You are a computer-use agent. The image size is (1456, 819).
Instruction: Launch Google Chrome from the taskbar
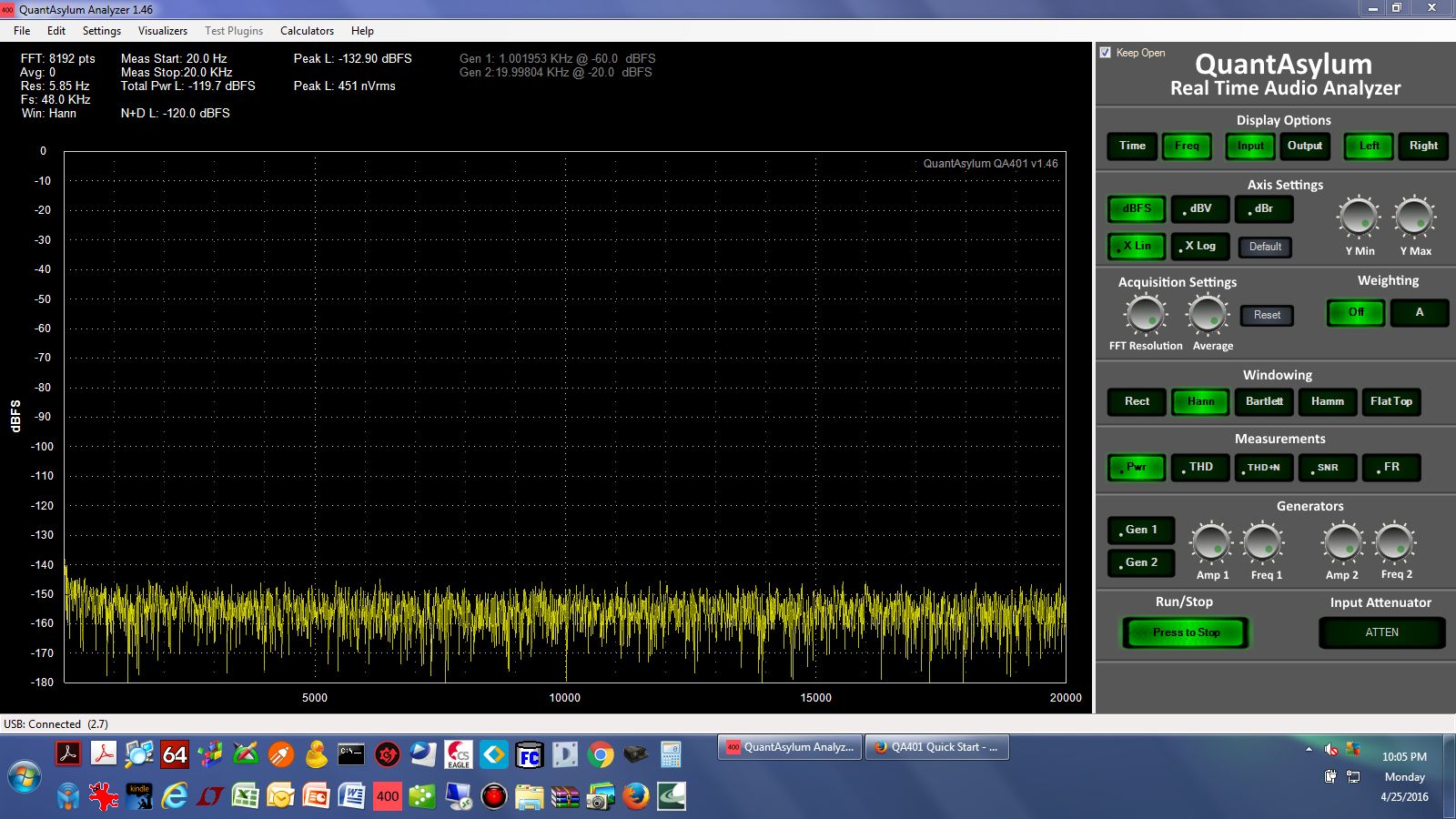(600, 754)
